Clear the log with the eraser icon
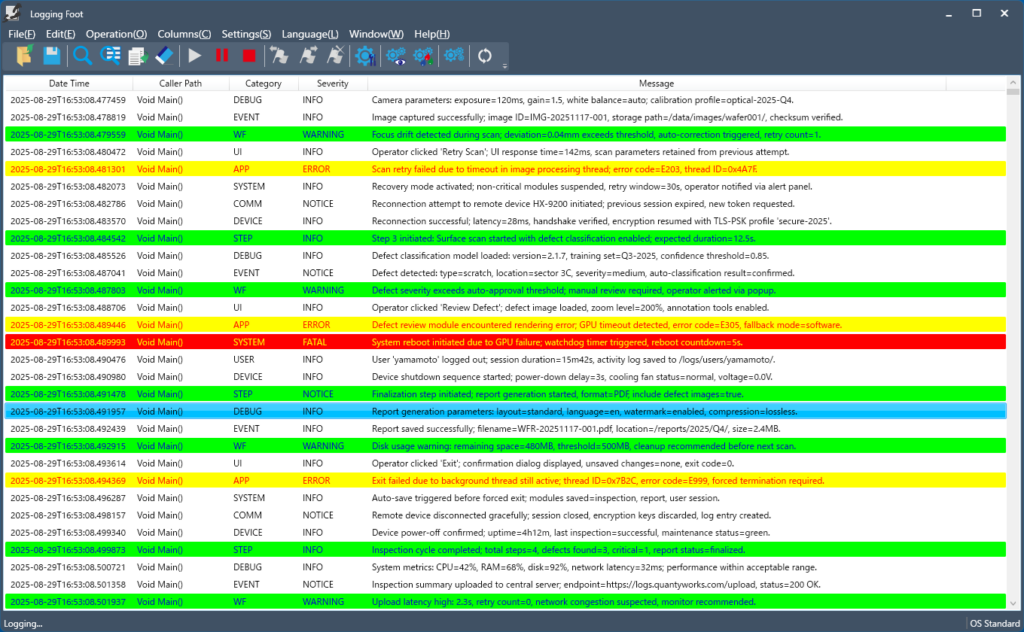Screen dimensions: 1024x632 pyautogui.click(x=164, y=56)
